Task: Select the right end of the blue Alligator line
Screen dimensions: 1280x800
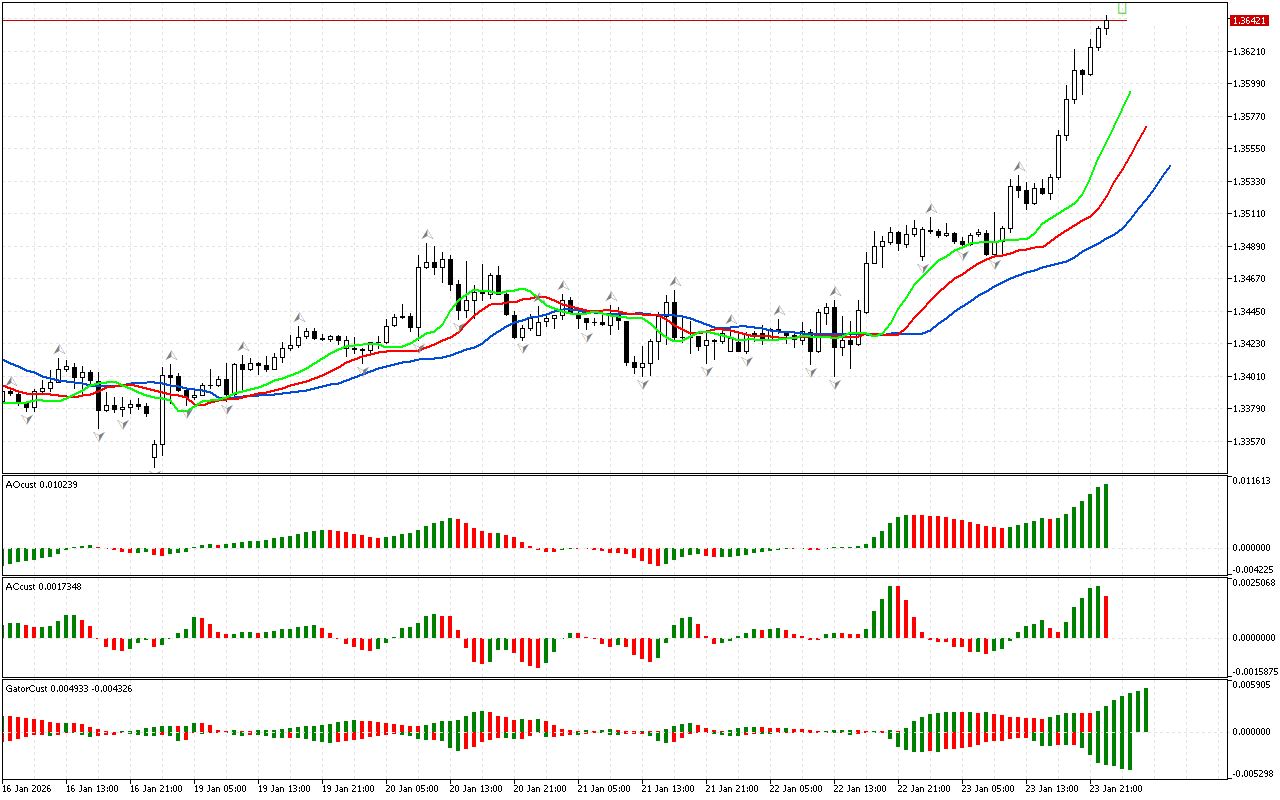Action: [x=1169, y=167]
